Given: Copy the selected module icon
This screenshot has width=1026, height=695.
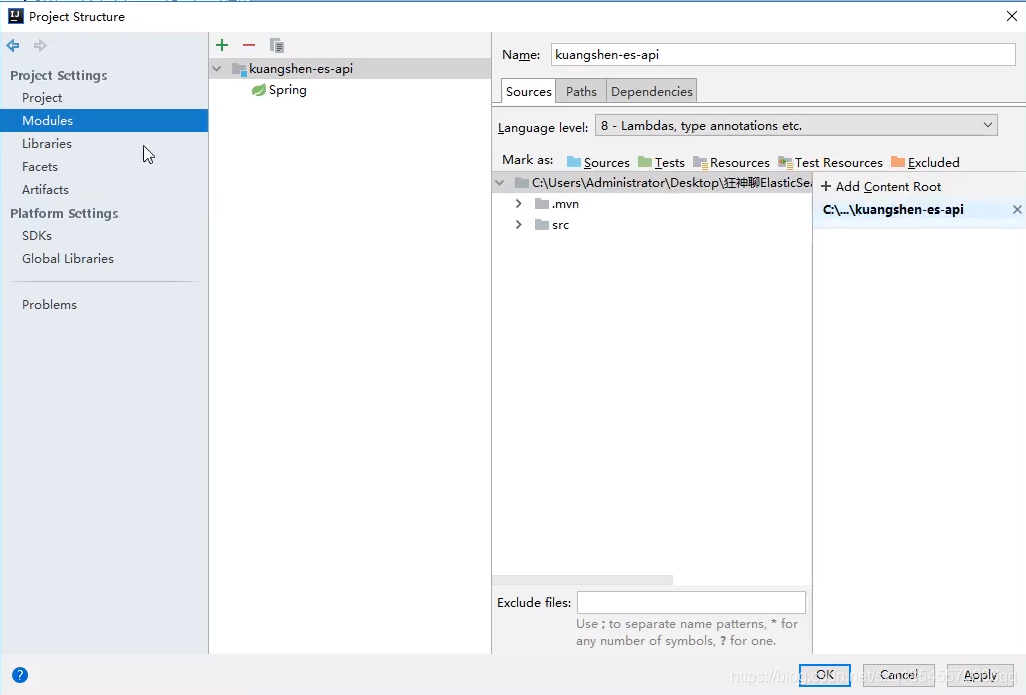Looking at the screenshot, I should (x=276, y=45).
